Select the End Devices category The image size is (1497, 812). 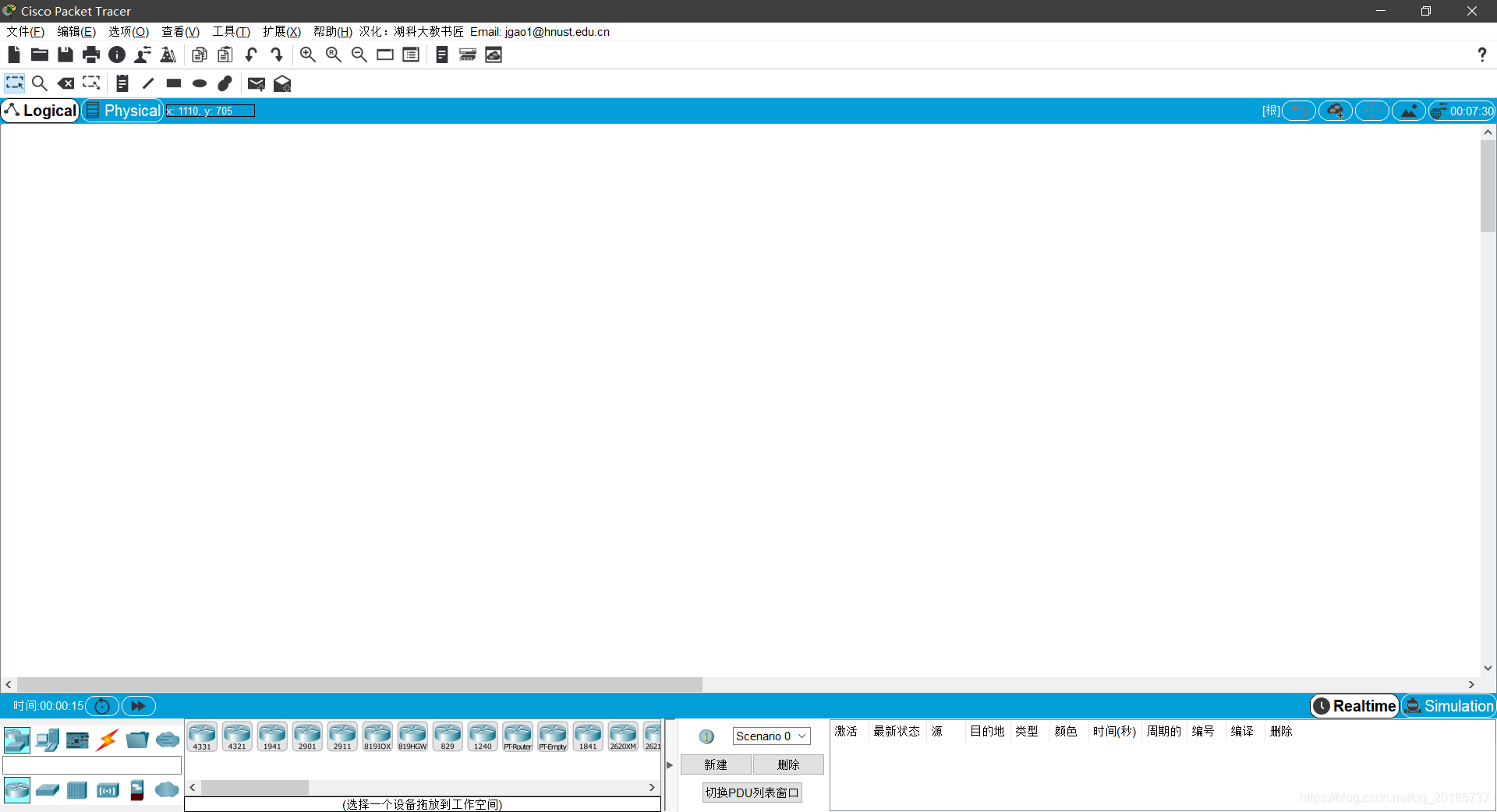click(x=48, y=740)
